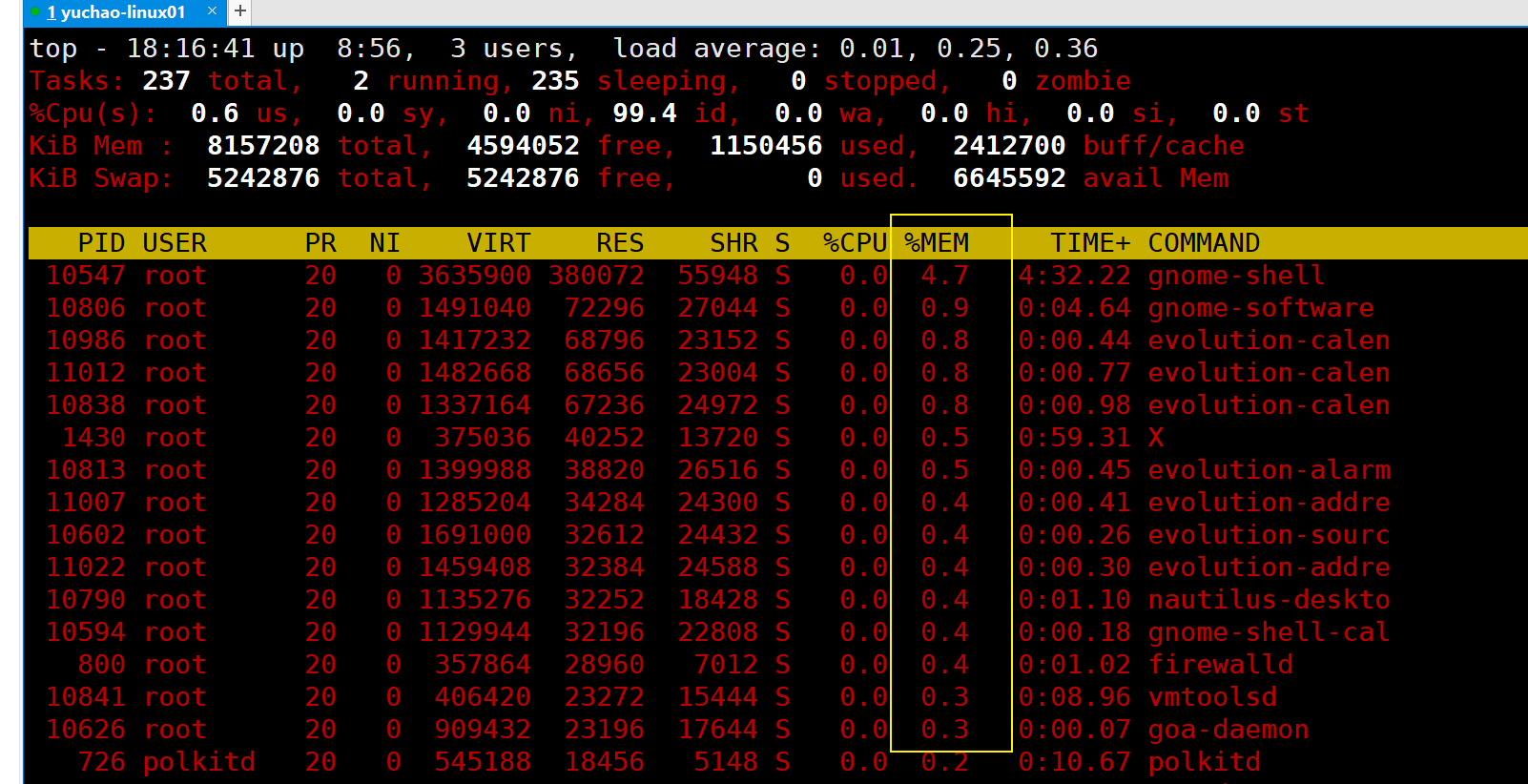The width and height of the screenshot is (1528, 784).
Task: Select PID 10547 in the process list
Action: tap(86, 276)
